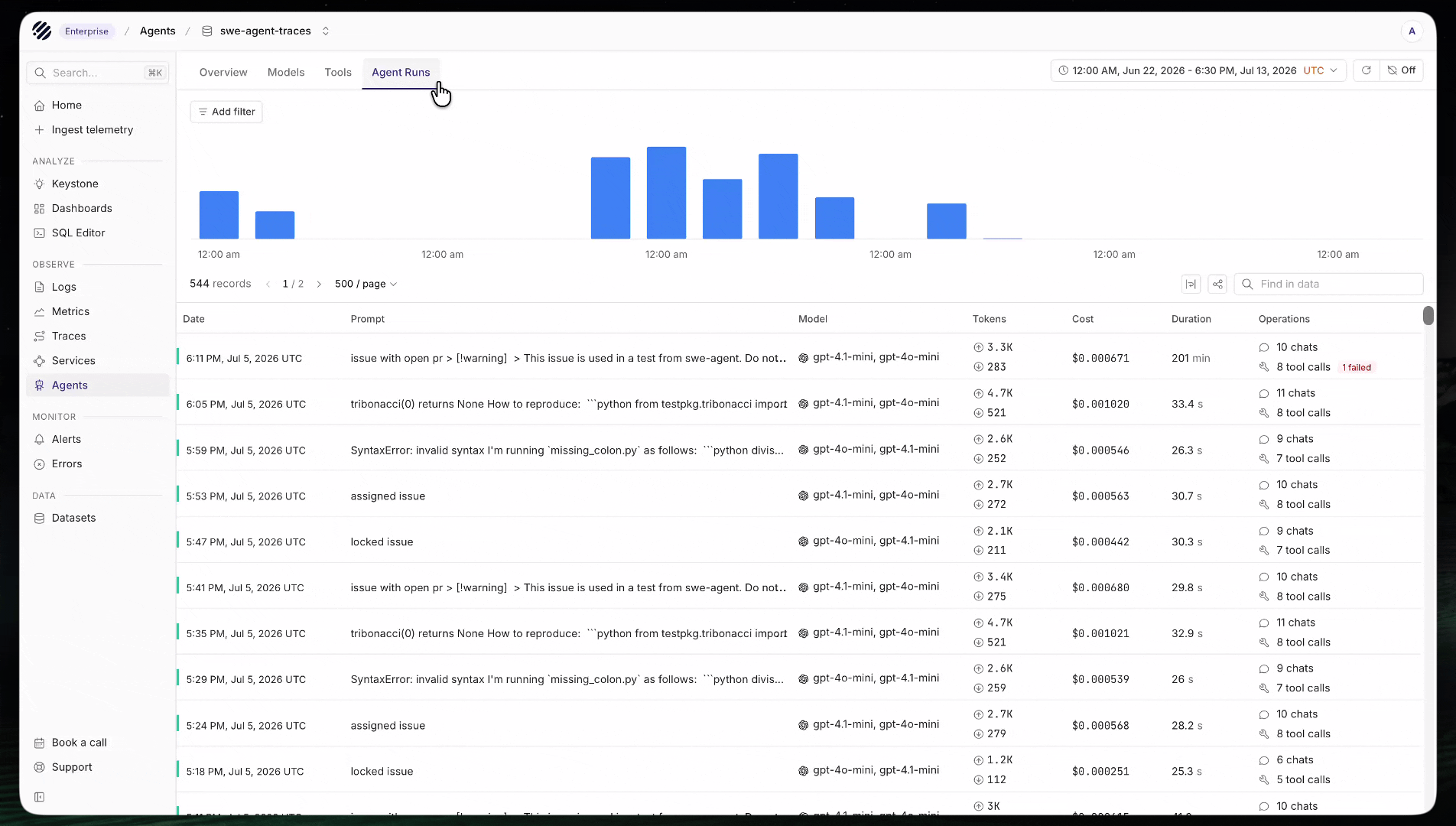Click the Operations column header

click(x=1284, y=319)
